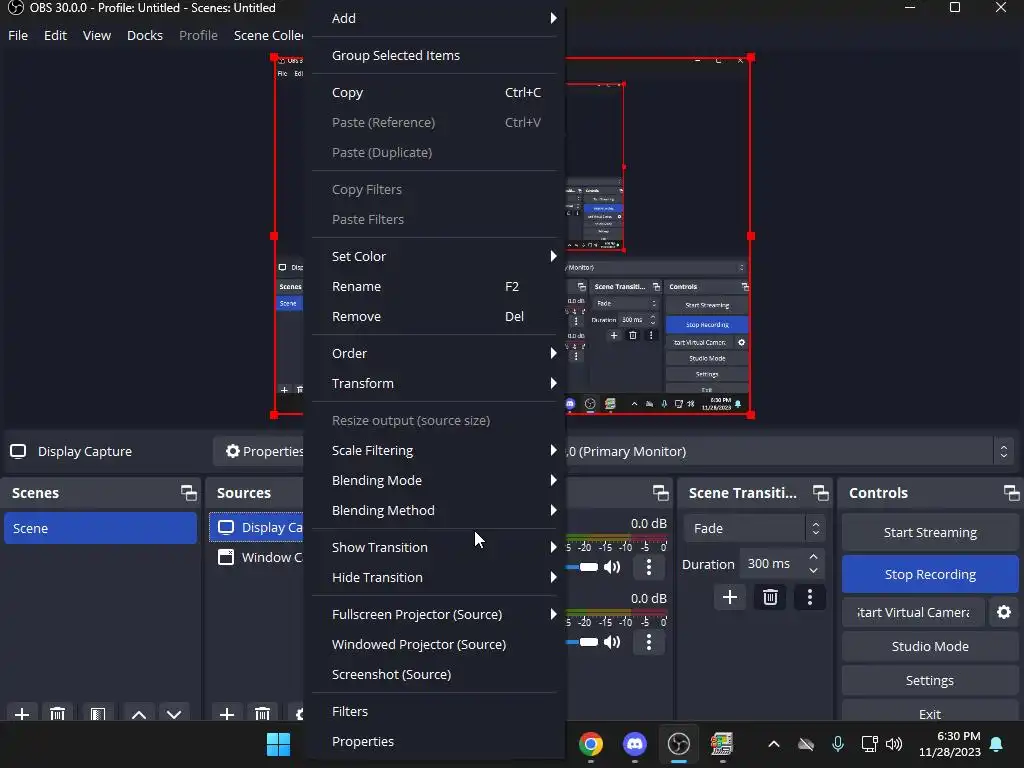Click Start Streaming button
The width and height of the screenshot is (1024, 768).
[x=930, y=532]
